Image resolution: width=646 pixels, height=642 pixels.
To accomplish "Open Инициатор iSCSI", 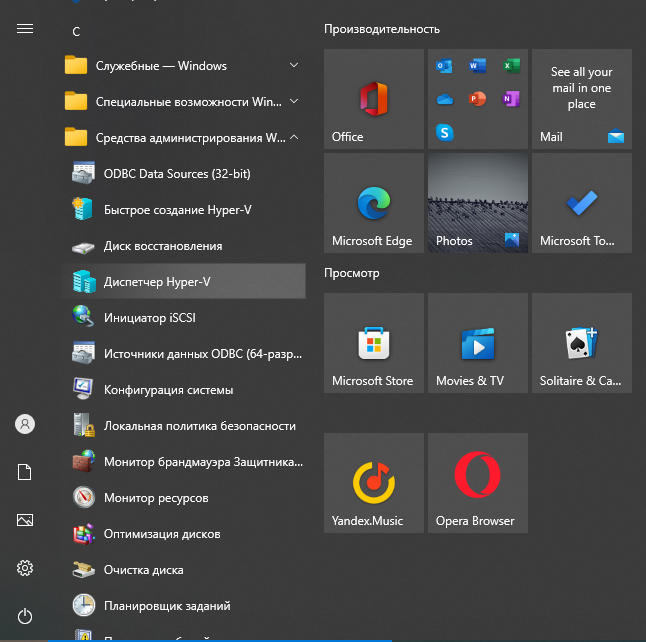I will point(183,318).
